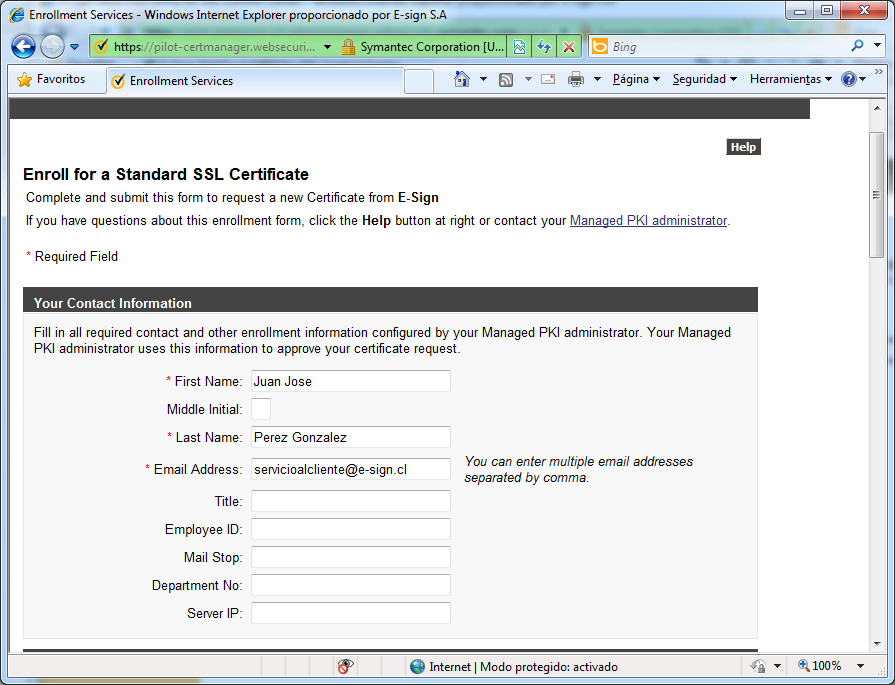Click the security lock icon in address bar
Viewport: 895px width, 685px height.
coord(348,47)
